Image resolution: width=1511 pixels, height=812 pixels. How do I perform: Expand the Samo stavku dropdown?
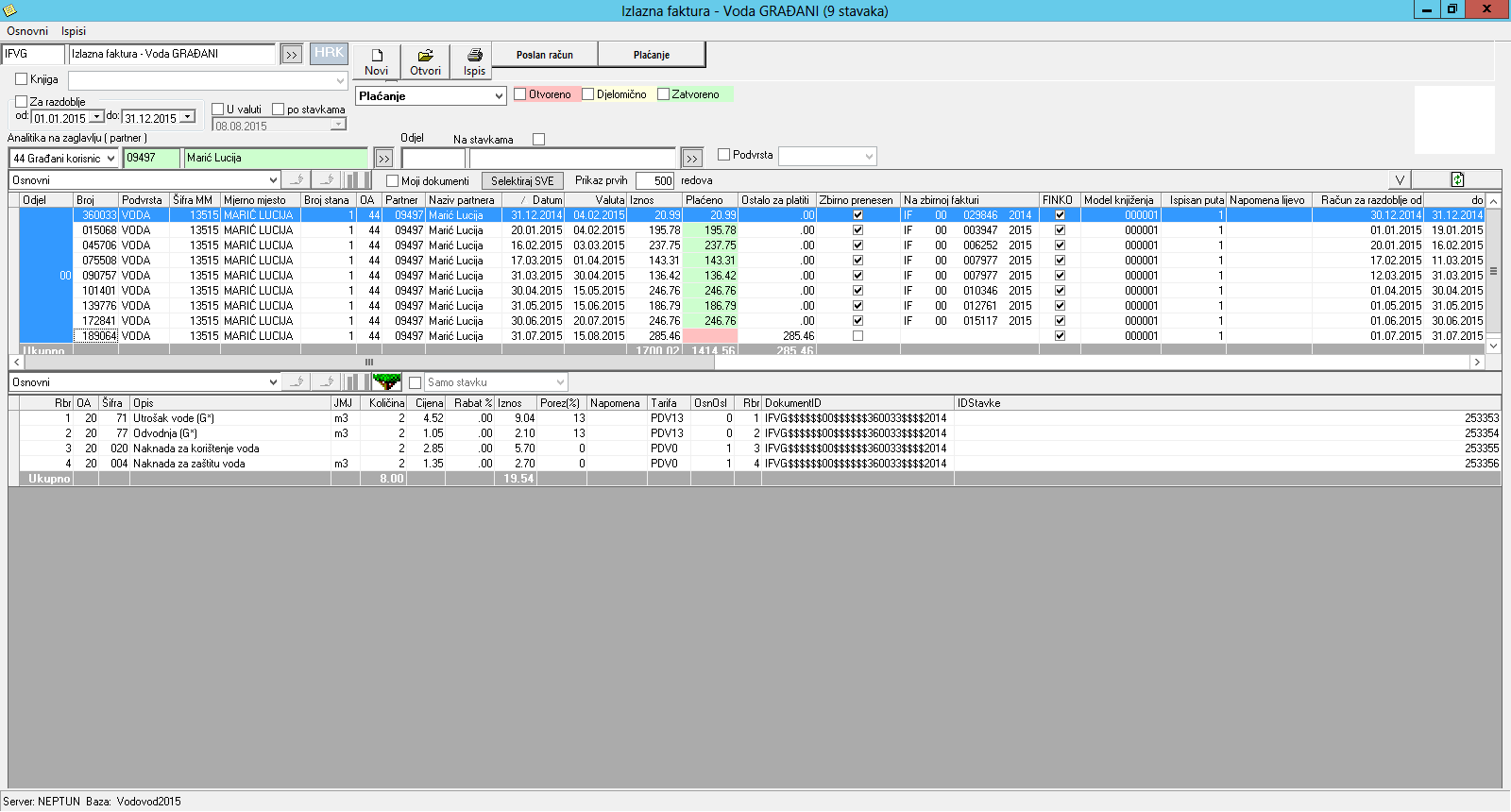point(560,382)
